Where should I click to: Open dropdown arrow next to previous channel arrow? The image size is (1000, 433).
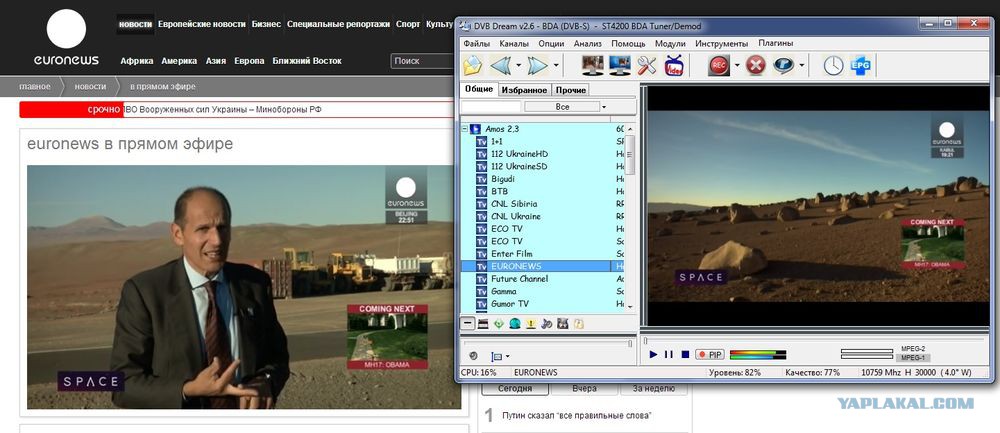[x=518, y=65]
